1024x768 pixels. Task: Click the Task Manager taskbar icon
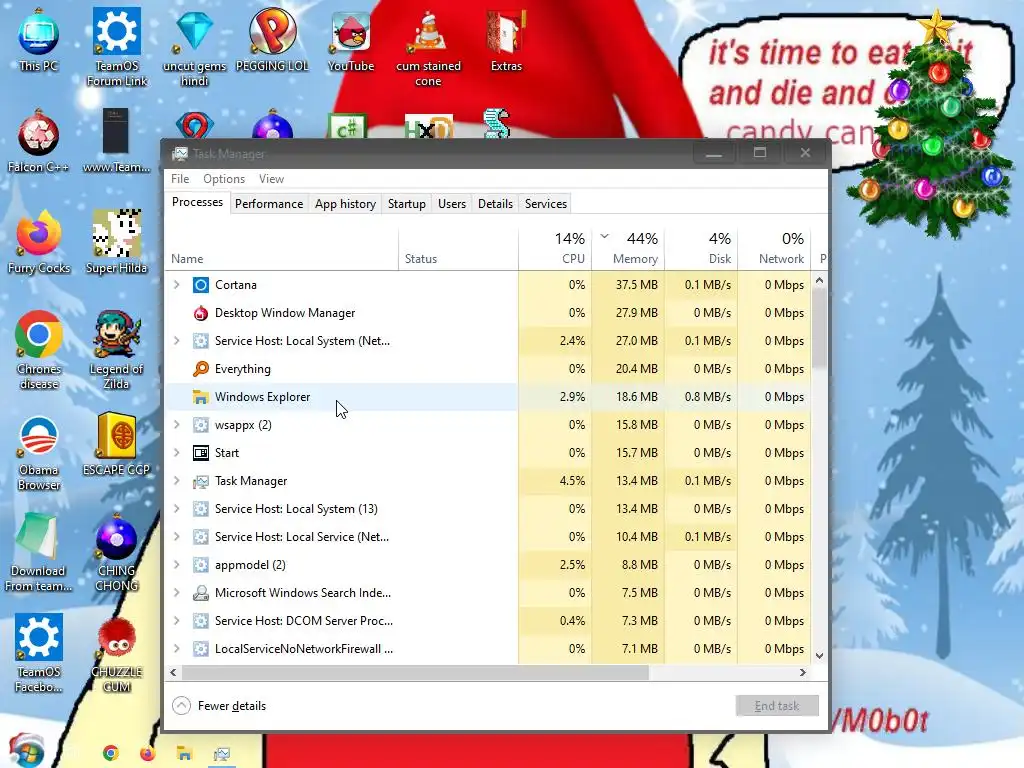click(x=221, y=754)
